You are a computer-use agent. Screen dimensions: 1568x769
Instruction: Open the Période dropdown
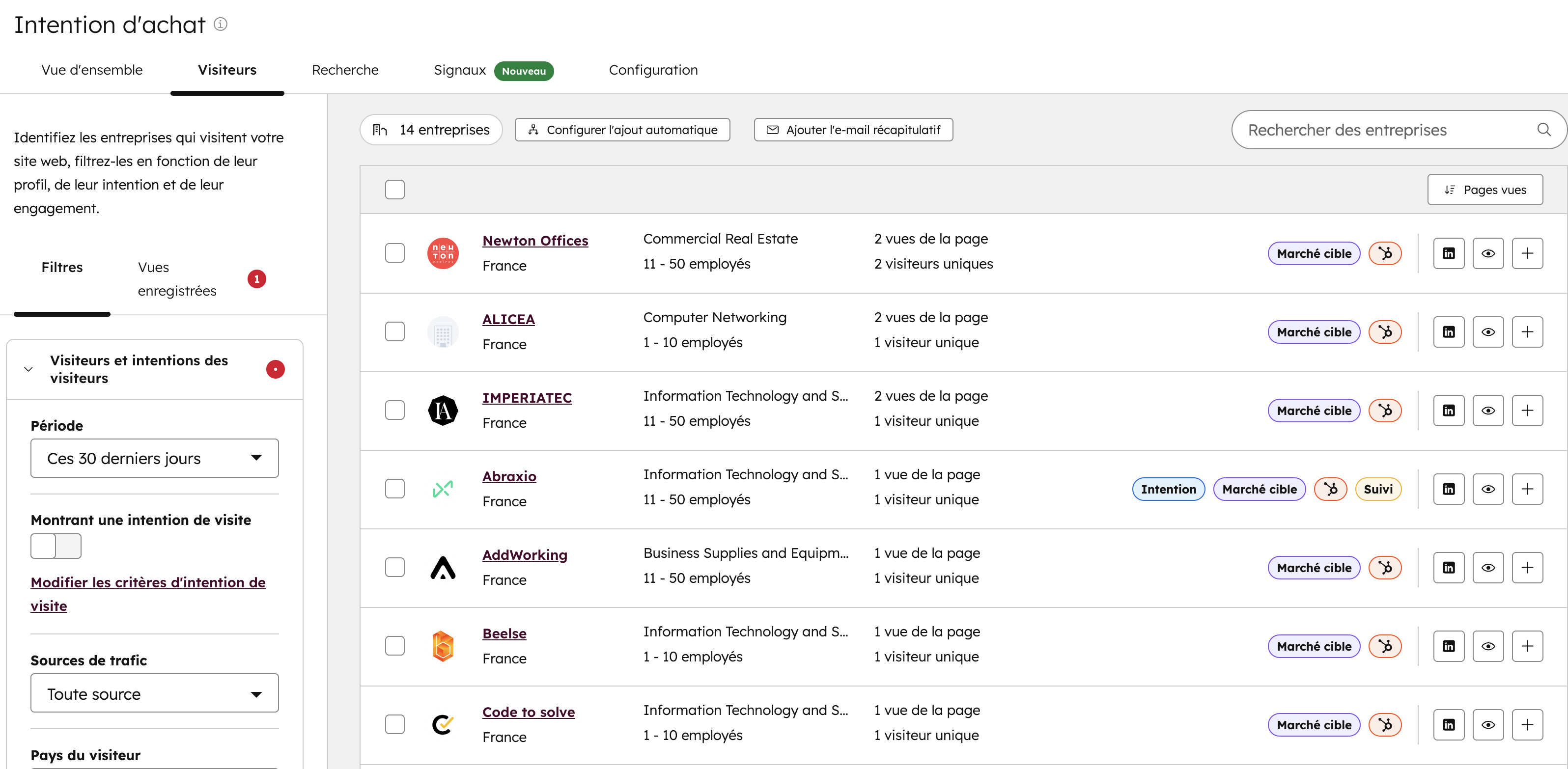[x=154, y=458]
